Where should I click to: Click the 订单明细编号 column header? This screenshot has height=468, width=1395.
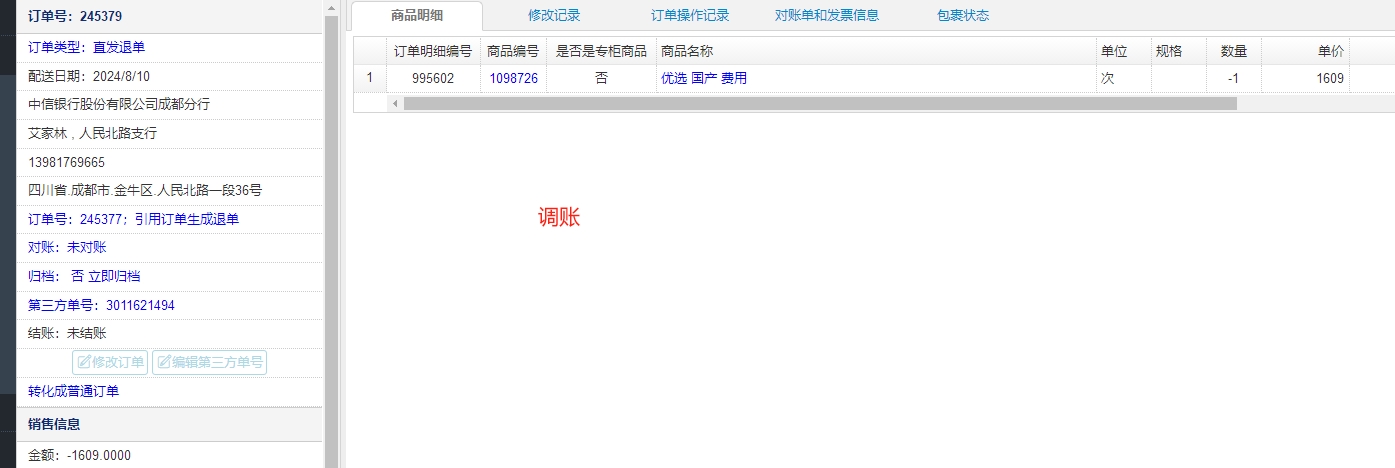(x=433, y=51)
